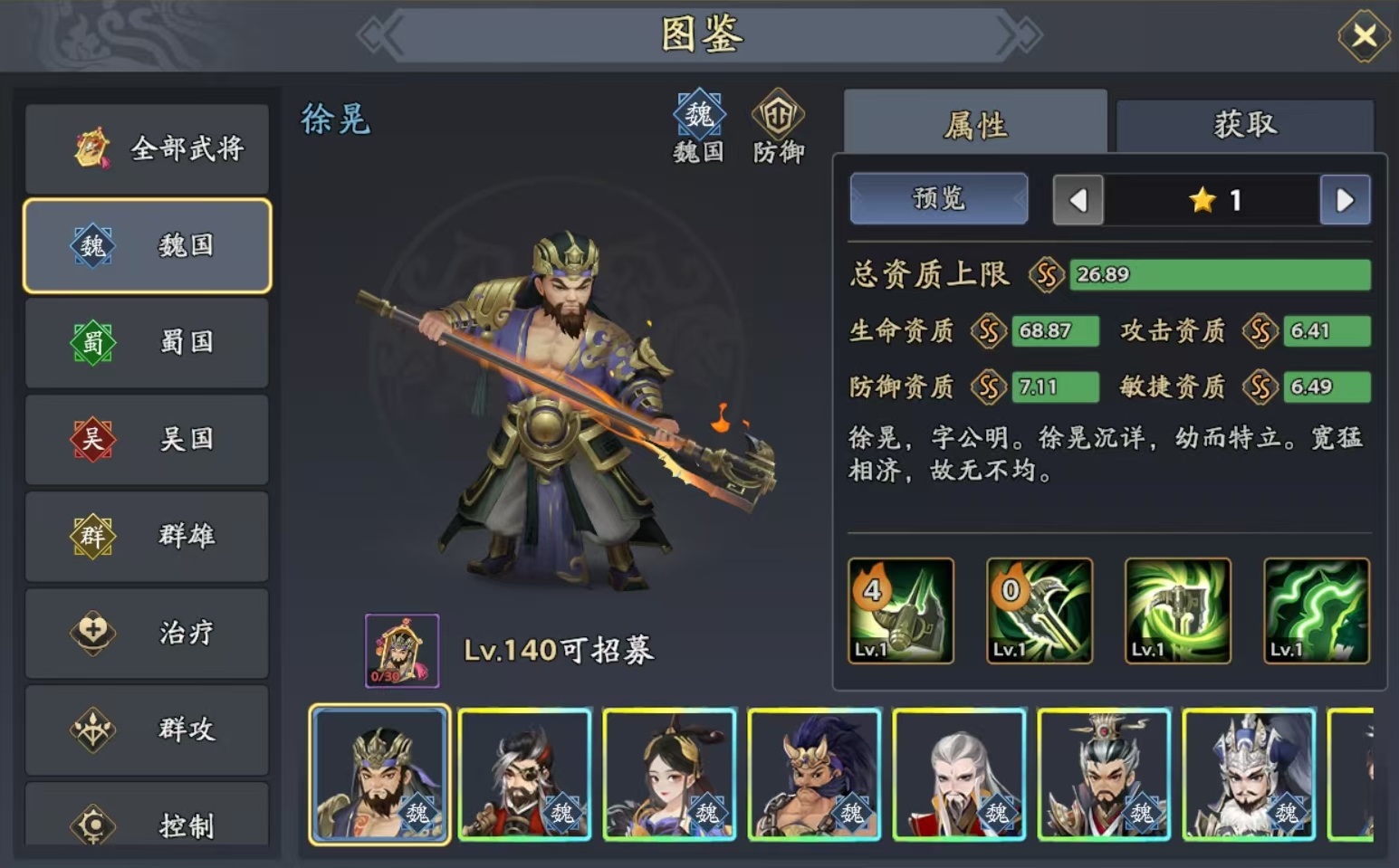Select the 蜀国 faction filter
Image resolution: width=1399 pixels, height=868 pixels.
(x=147, y=342)
